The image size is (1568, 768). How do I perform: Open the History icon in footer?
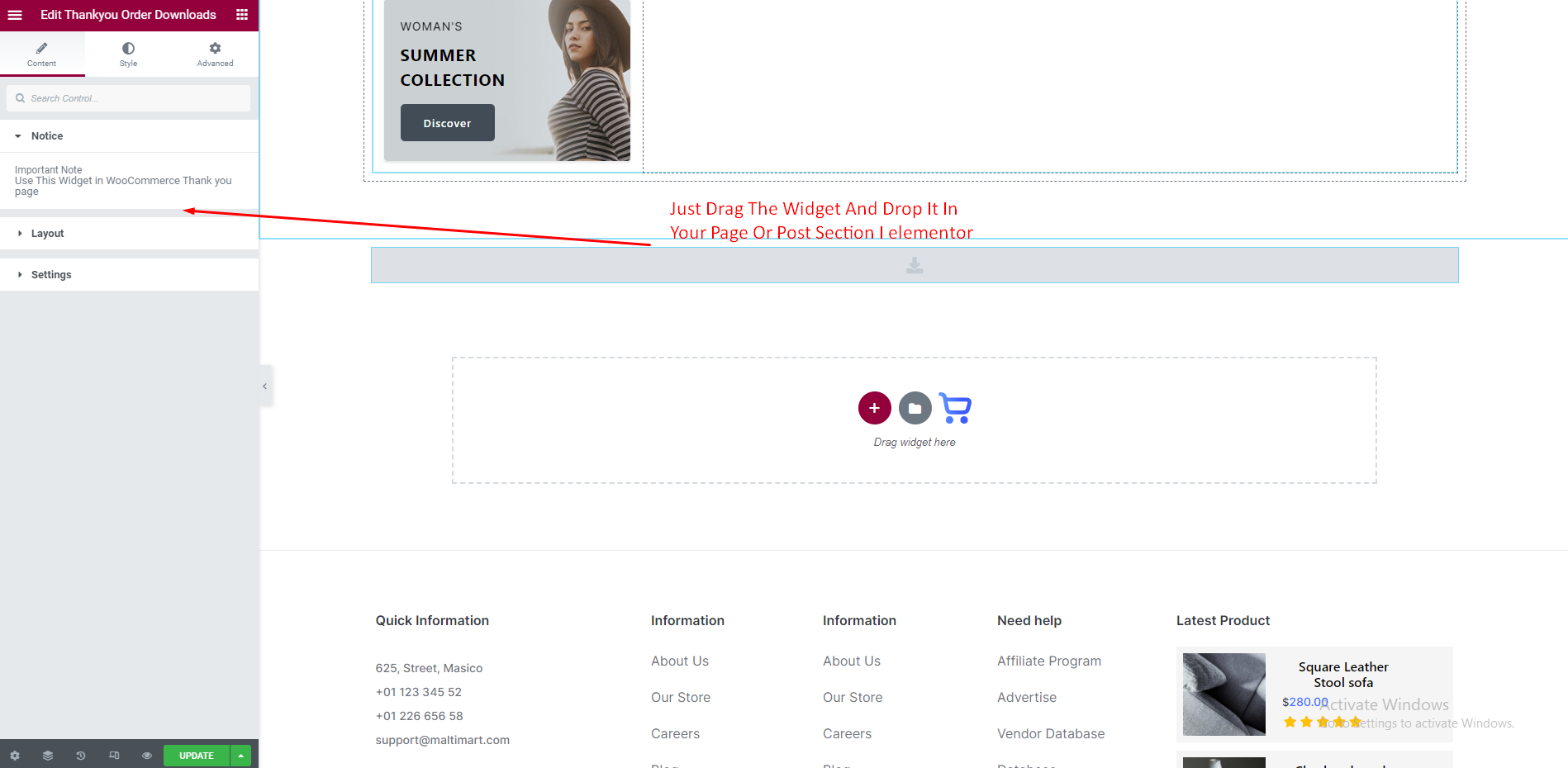pos(81,756)
